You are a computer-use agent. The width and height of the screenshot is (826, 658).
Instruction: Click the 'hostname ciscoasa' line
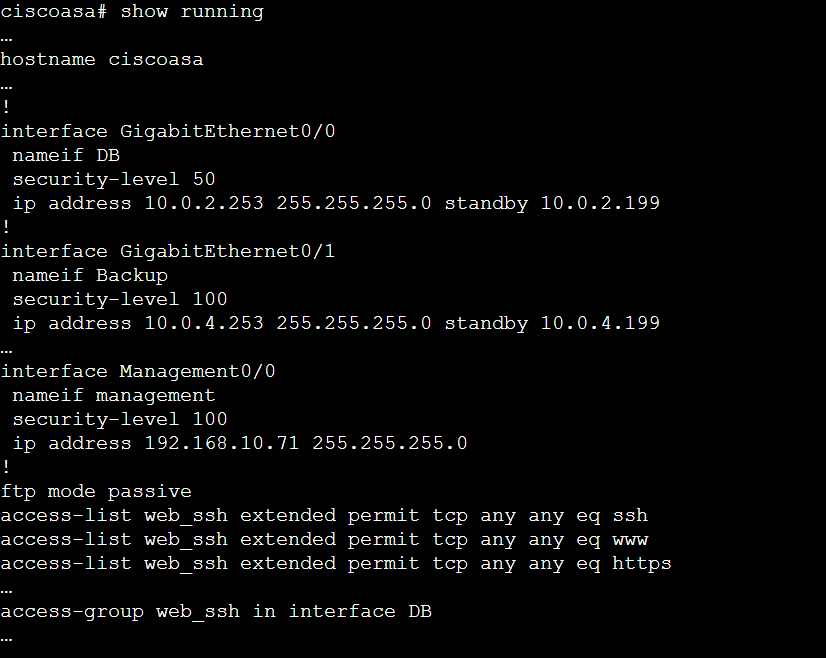point(102,60)
